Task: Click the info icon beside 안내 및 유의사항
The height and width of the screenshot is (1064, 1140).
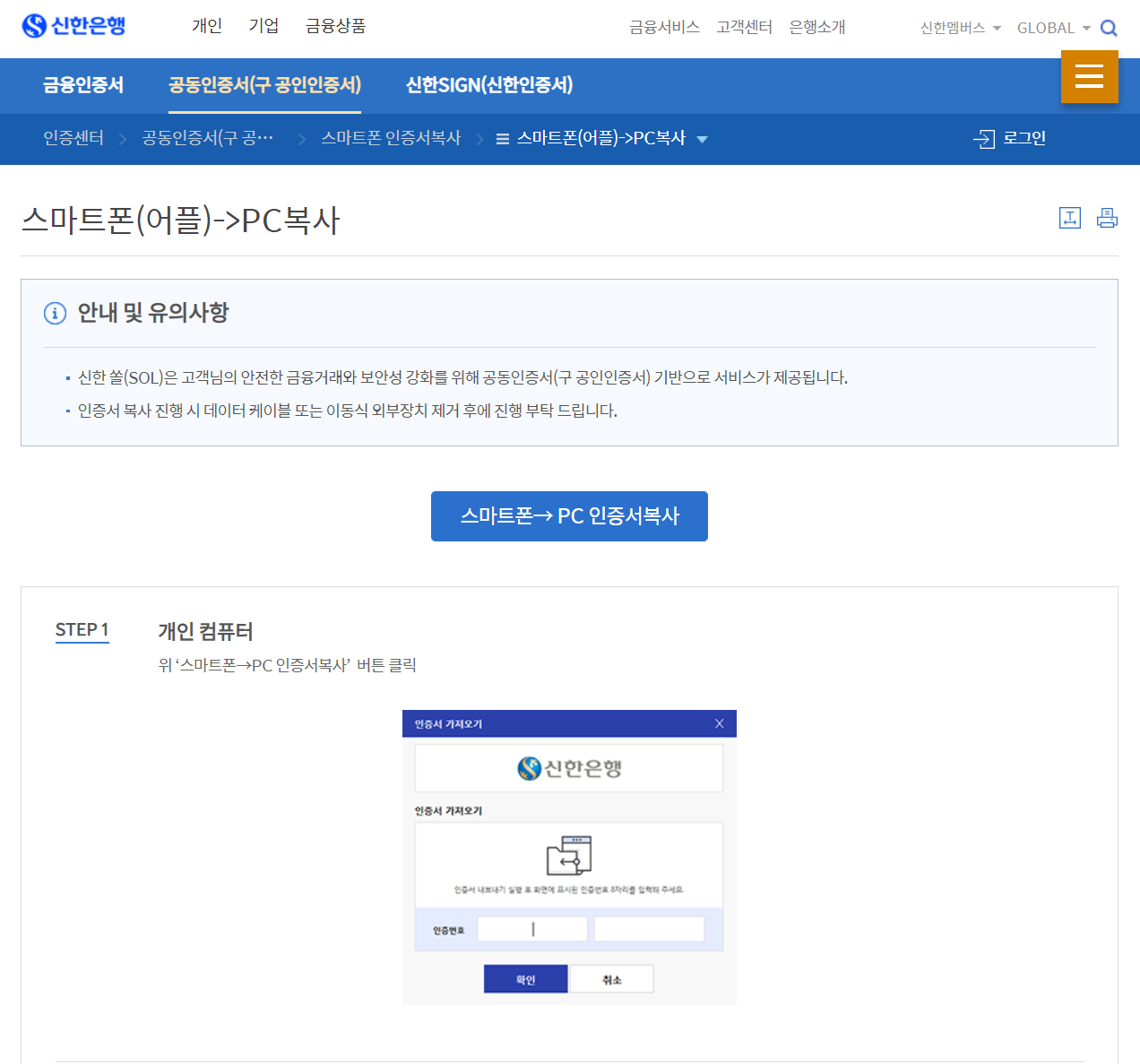Action: click(55, 313)
